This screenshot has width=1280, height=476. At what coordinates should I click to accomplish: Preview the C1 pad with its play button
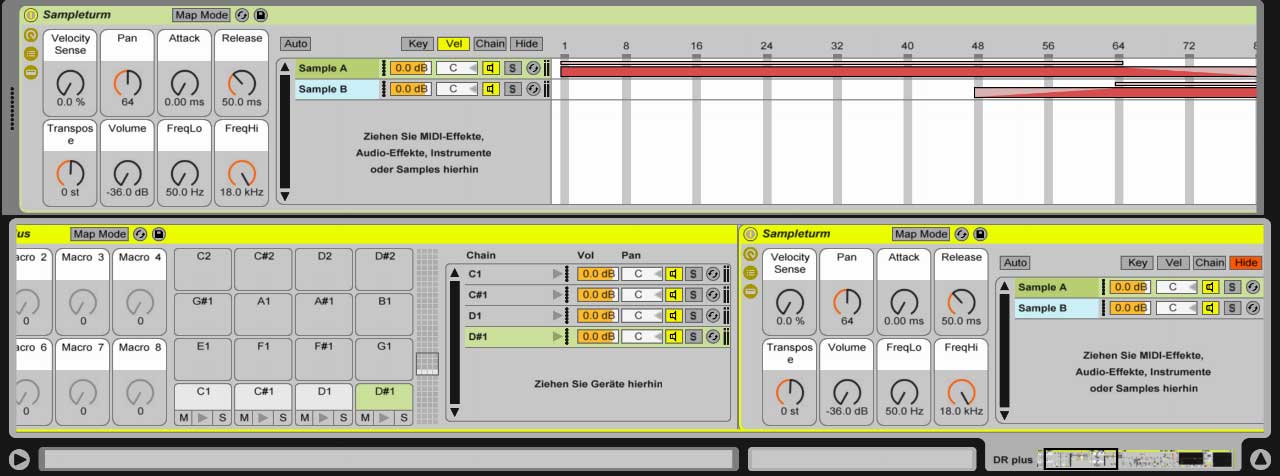click(203, 418)
